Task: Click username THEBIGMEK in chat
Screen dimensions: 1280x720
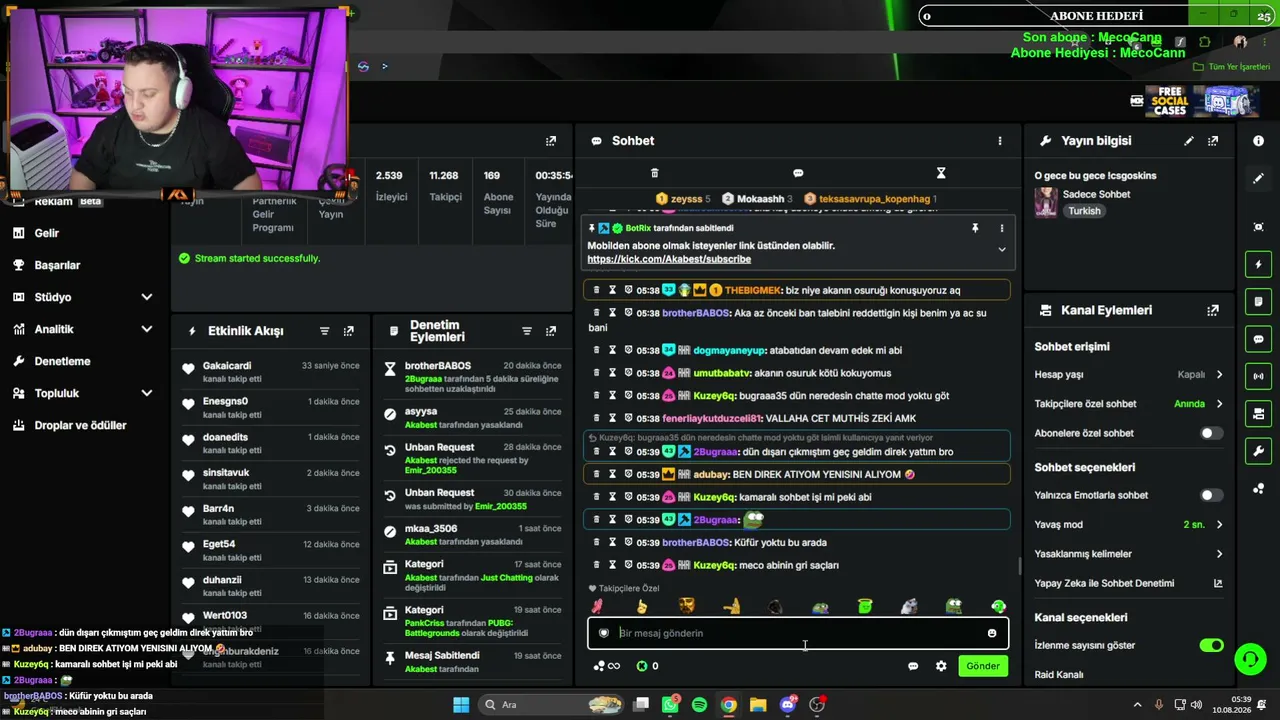Action: coord(753,290)
